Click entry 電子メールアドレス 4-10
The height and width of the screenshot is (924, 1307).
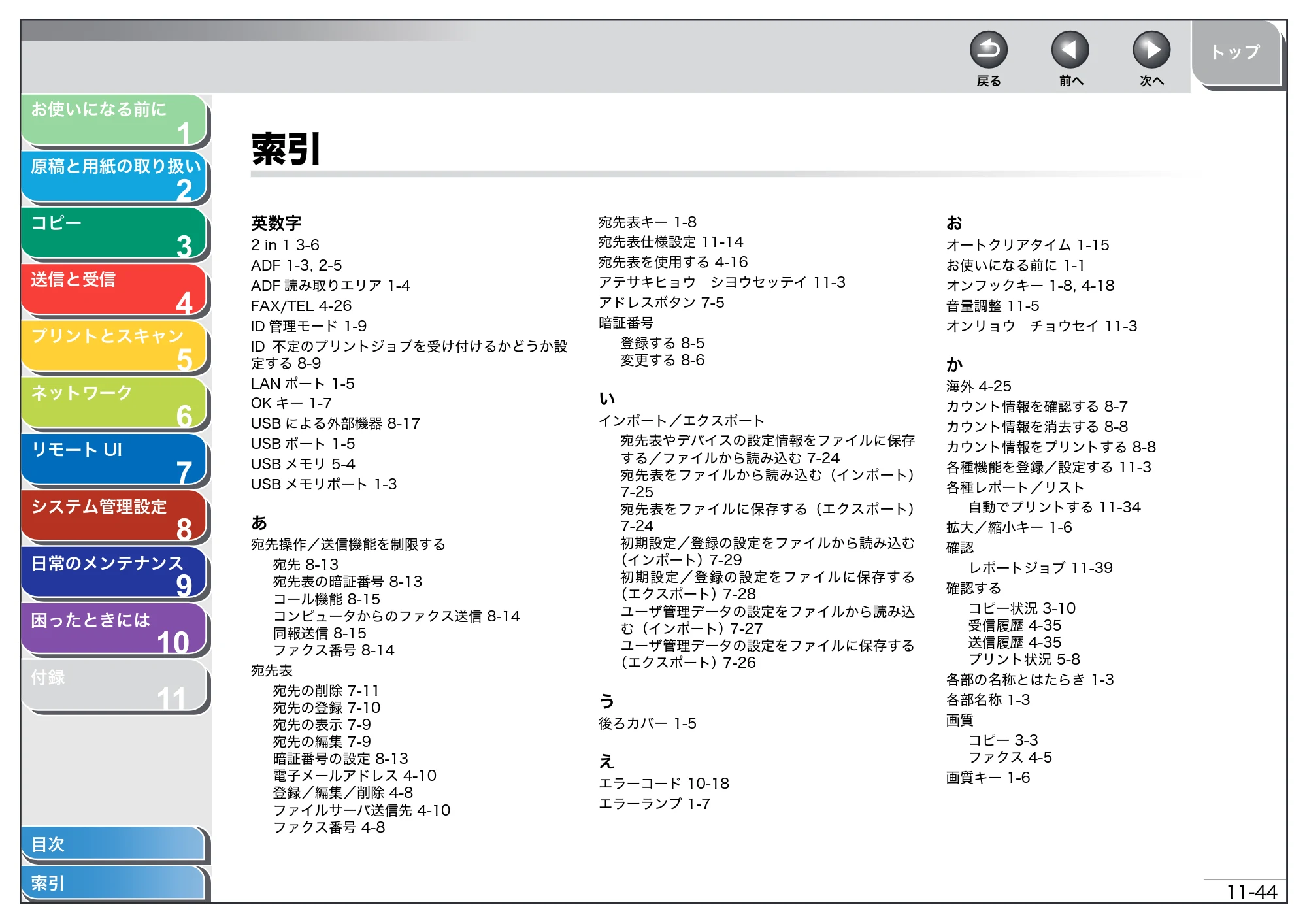354,776
